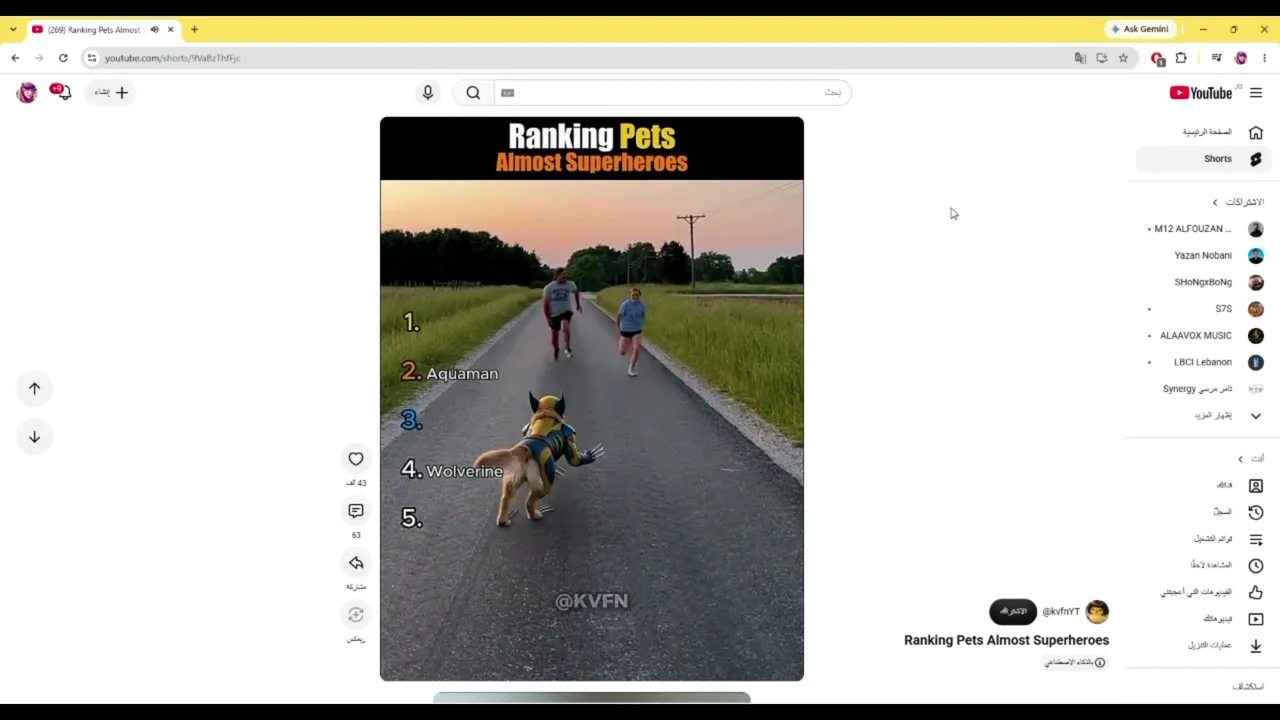Expand the You section header

click(1251, 459)
